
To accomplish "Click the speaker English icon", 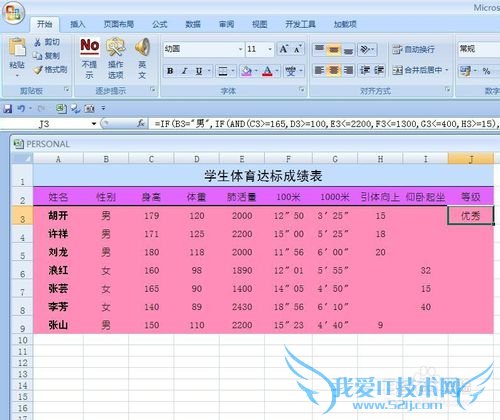I will (x=142, y=47).
